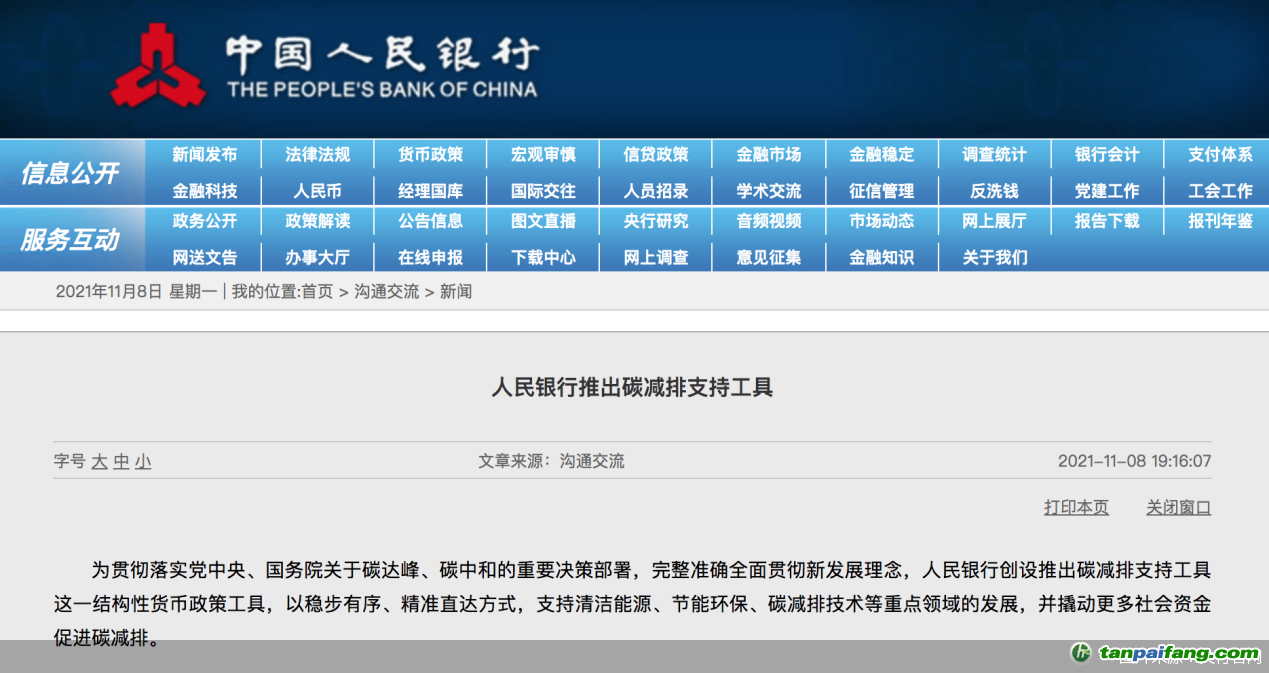Image resolution: width=1269 pixels, height=673 pixels.
Task: Click the 打印本页 print link
Action: coord(1076,508)
